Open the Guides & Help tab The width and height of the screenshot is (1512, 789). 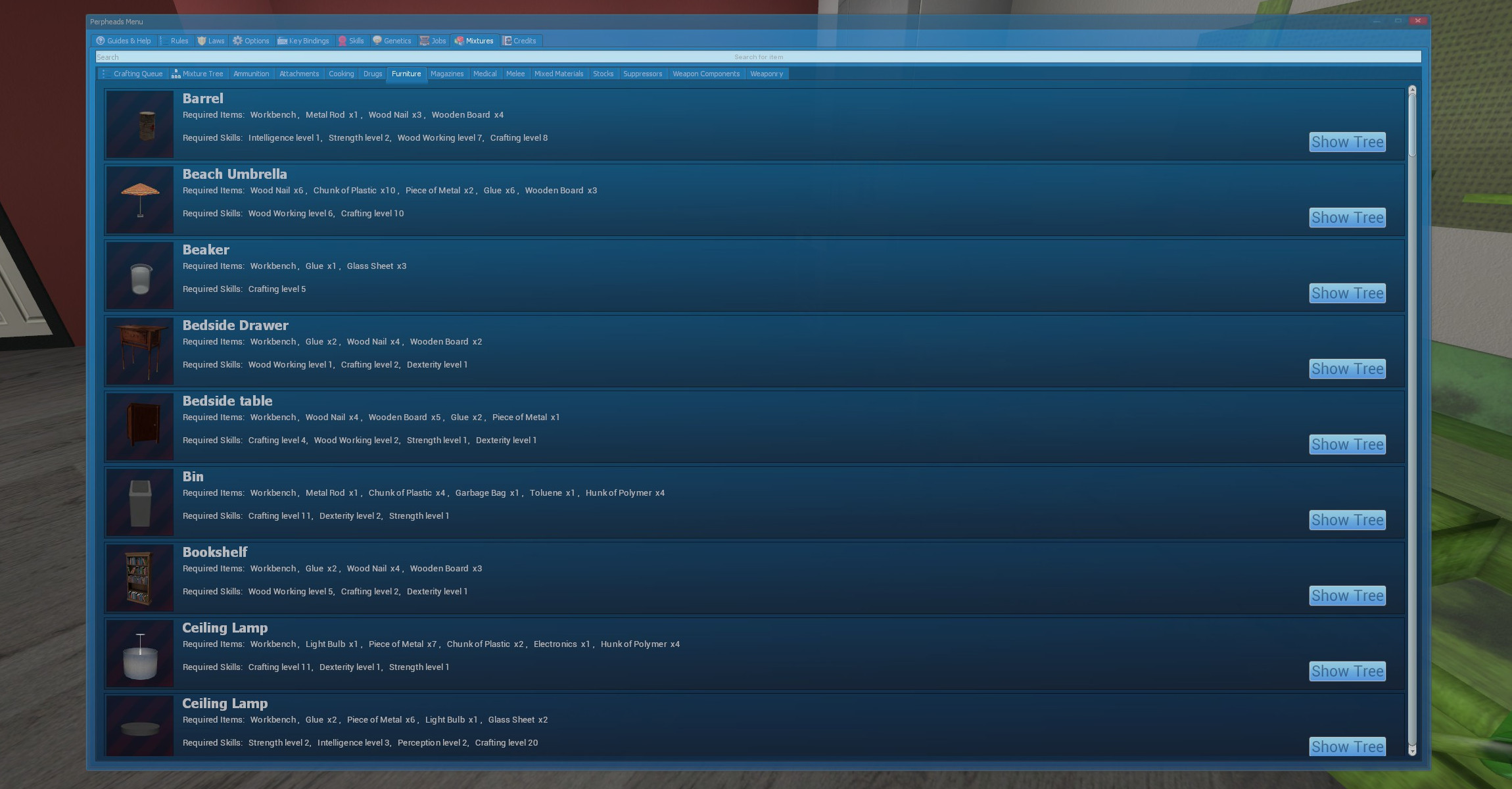point(124,41)
